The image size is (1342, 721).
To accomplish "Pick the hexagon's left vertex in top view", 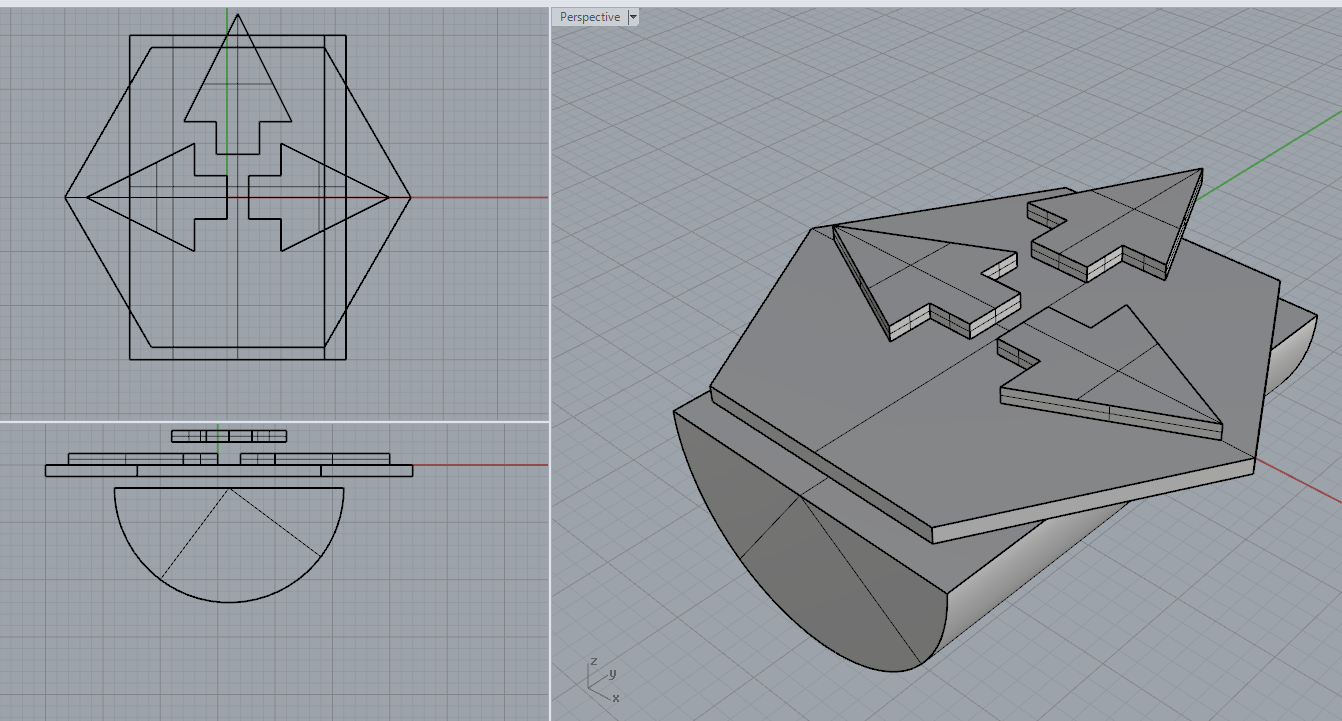I will pos(66,197).
